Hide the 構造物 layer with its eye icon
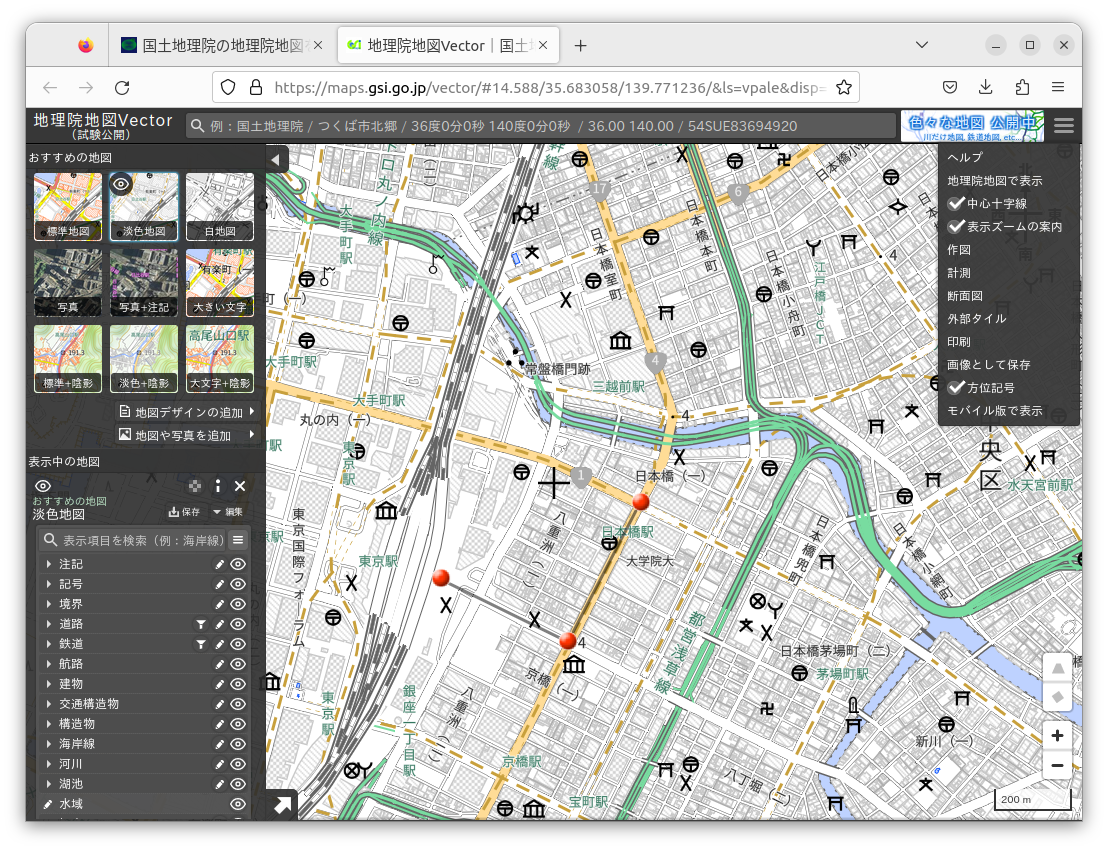Screen dimensions: 1108x850 coord(238,724)
